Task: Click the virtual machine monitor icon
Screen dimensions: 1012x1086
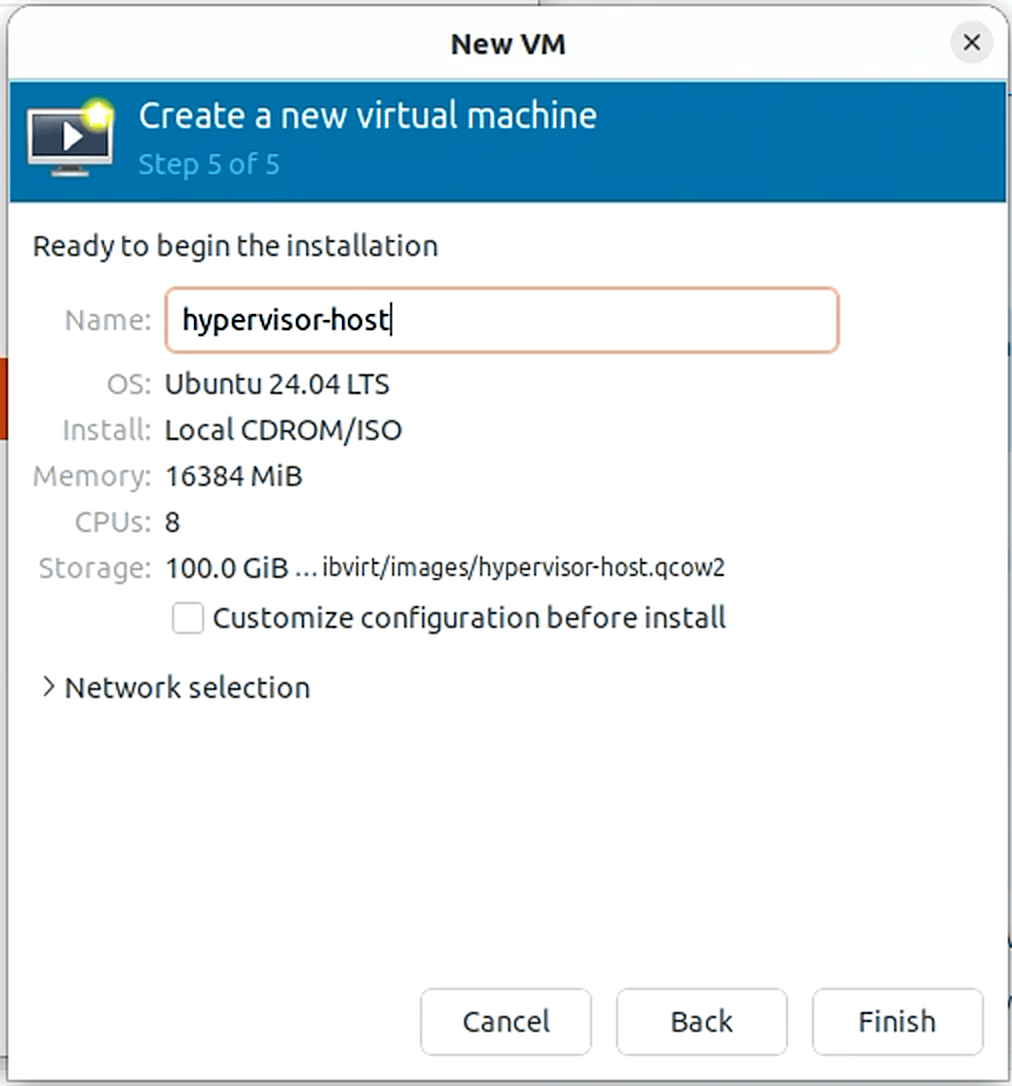Action: coord(68,139)
